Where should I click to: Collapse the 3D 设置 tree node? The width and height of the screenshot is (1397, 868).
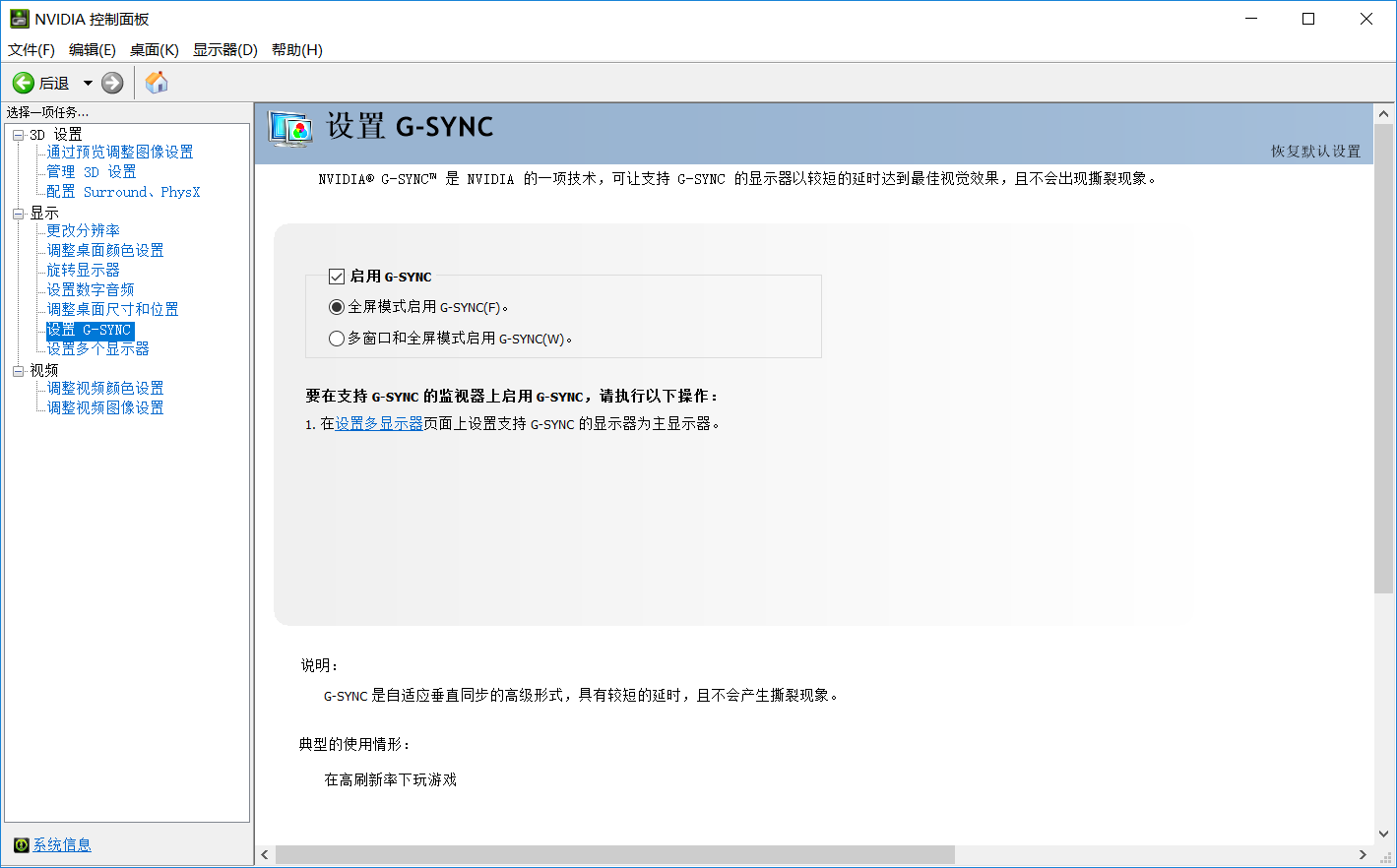[x=18, y=135]
